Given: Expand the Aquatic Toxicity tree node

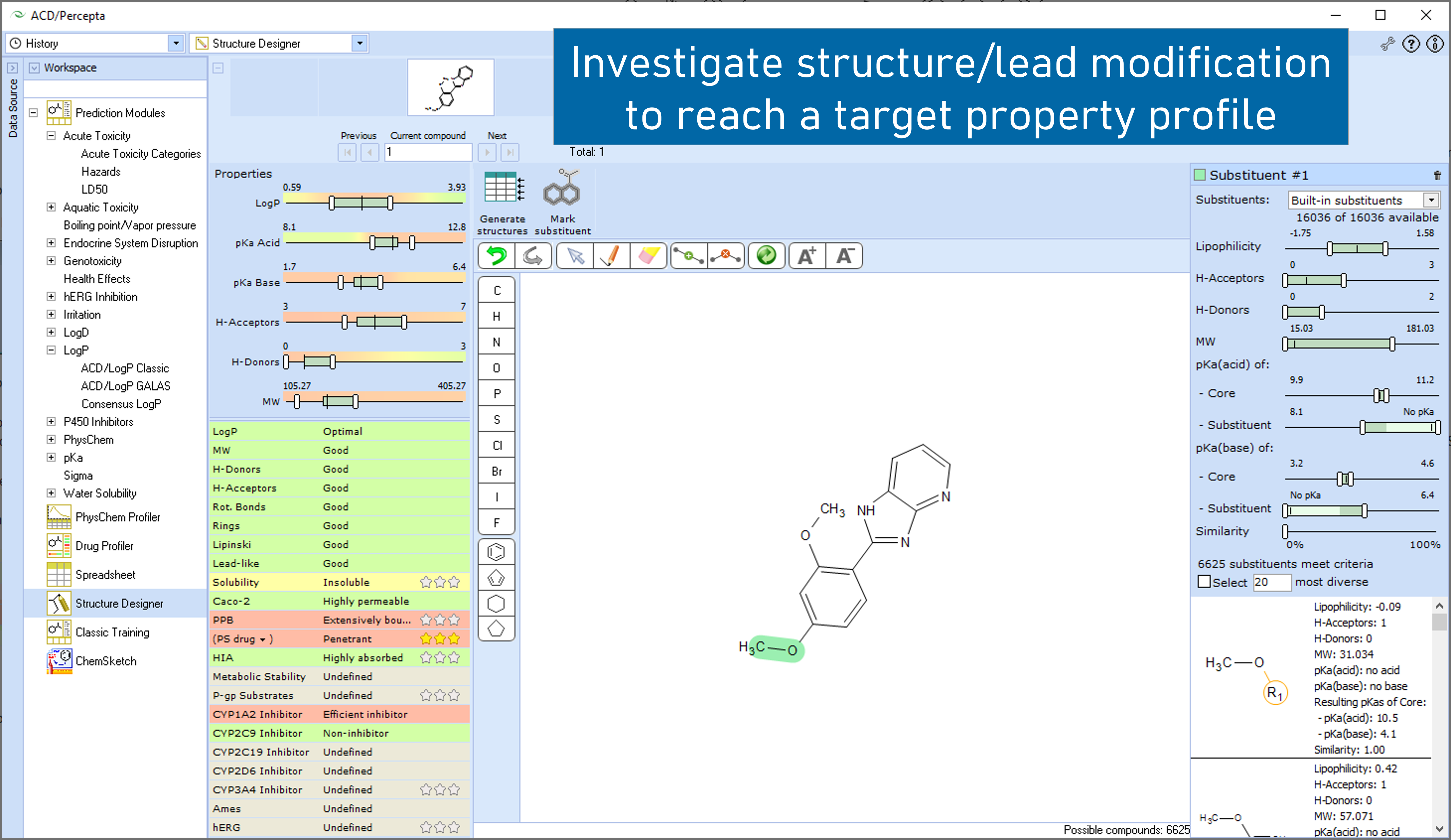Looking at the screenshot, I should click(51, 207).
